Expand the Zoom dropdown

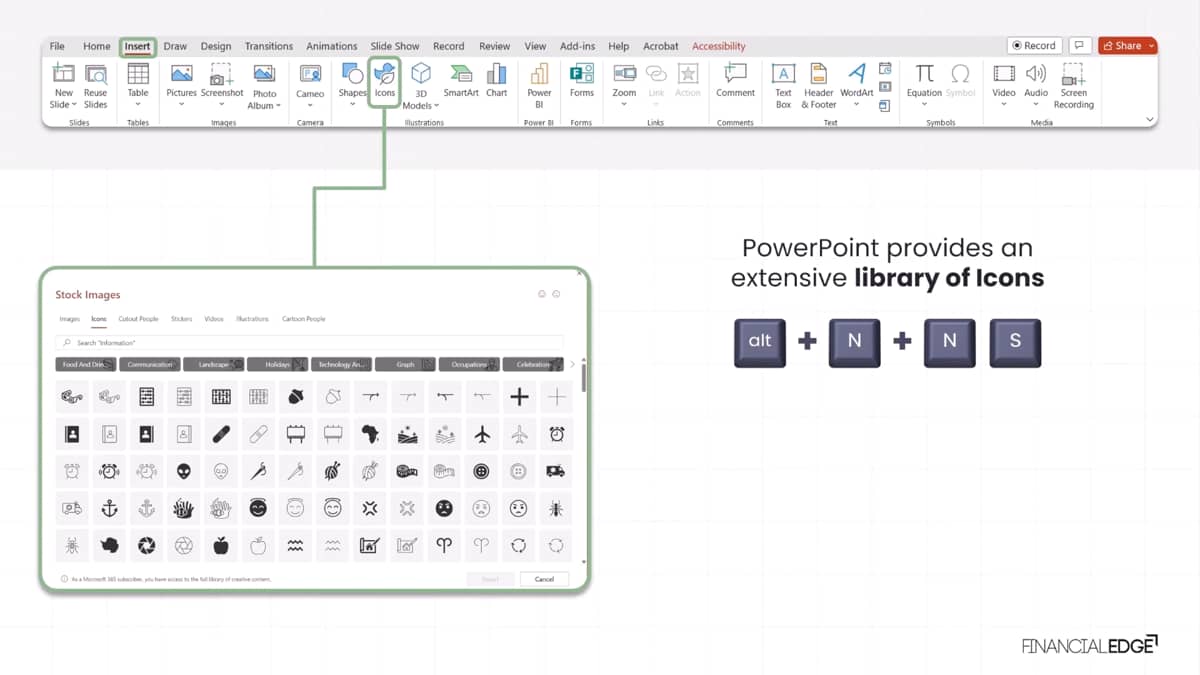(x=624, y=104)
